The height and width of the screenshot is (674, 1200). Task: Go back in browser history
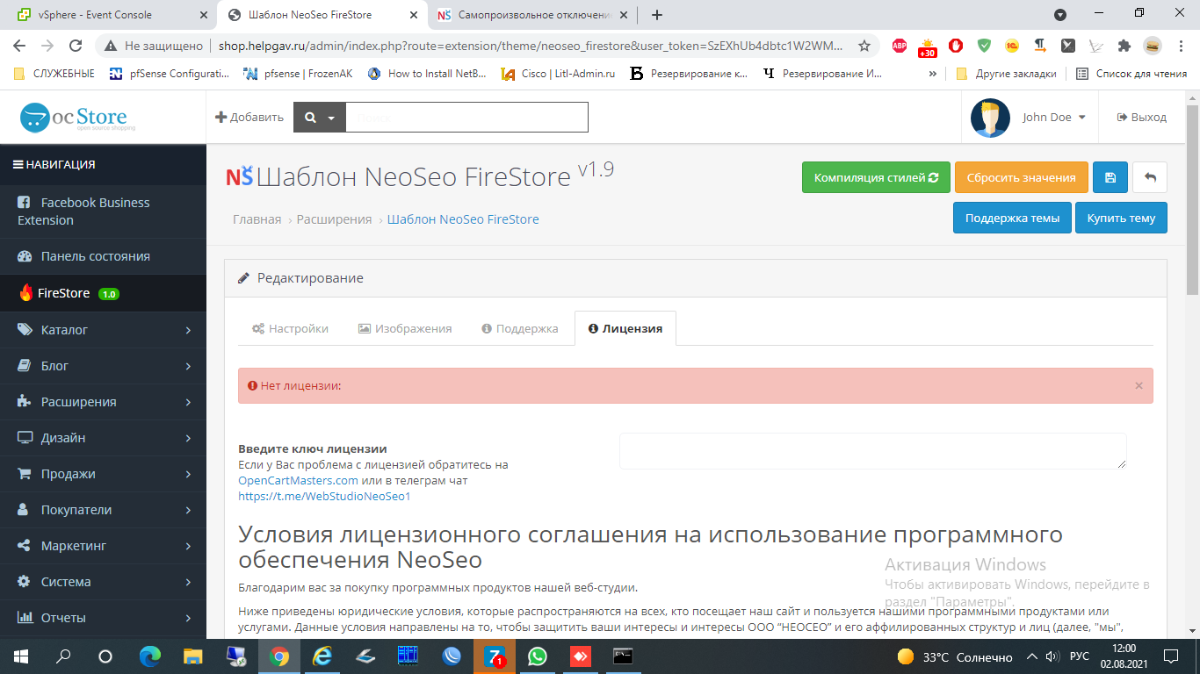point(19,46)
